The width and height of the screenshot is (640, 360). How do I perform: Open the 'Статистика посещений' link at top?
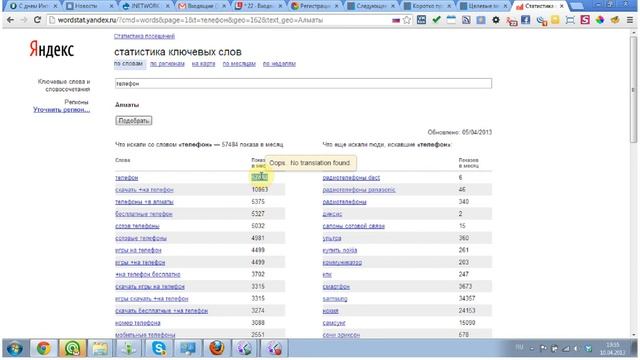[x=144, y=36]
